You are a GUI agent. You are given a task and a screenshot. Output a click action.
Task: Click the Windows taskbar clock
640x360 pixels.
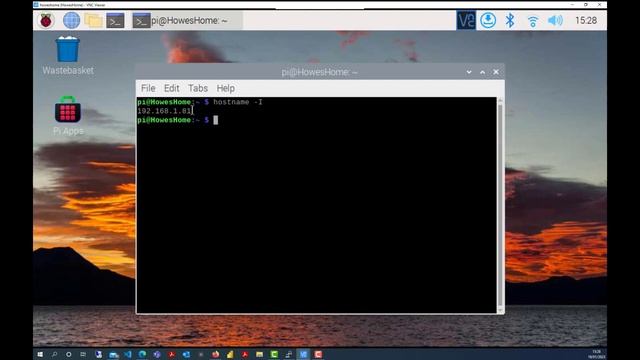[596, 354]
